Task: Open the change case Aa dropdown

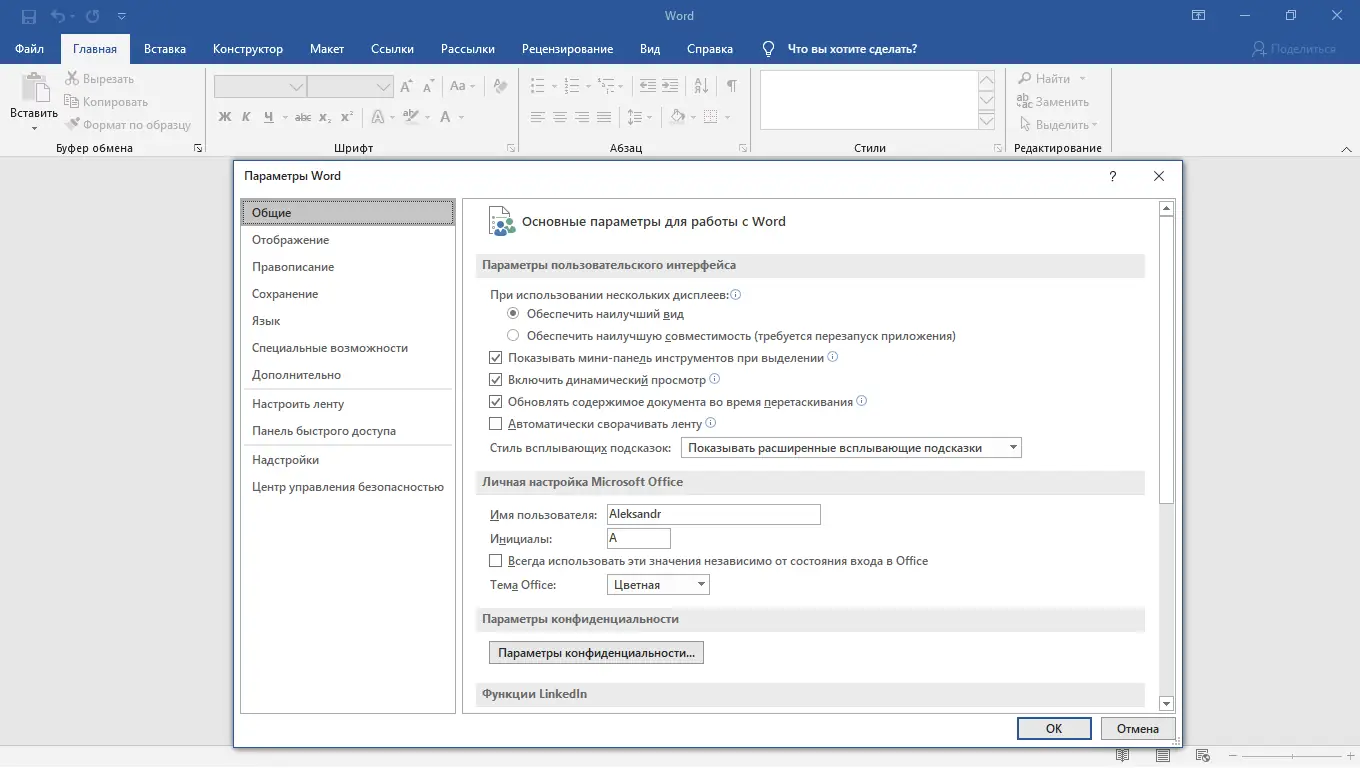Action: point(462,87)
